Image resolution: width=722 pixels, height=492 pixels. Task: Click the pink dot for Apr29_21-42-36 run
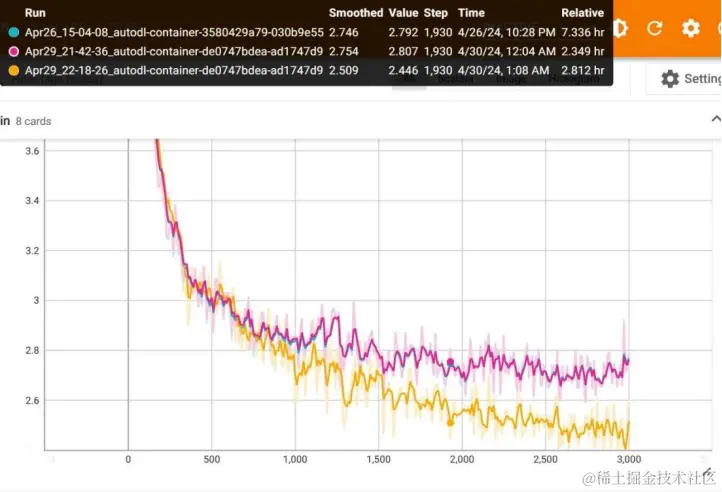14,51
